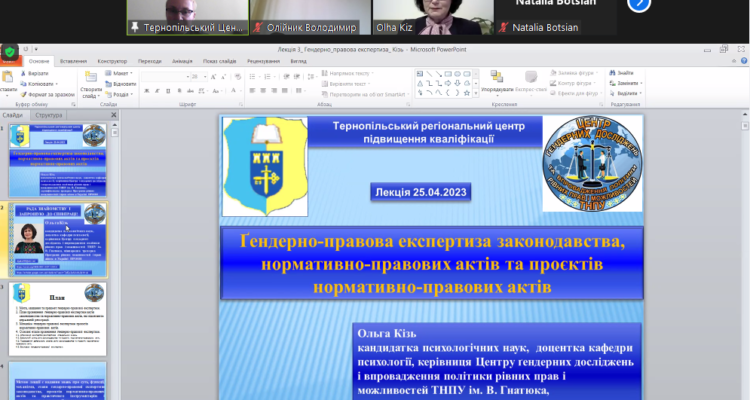Toggle italic (К) formatting
The image size is (750, 400).
(x=157, y=90)
